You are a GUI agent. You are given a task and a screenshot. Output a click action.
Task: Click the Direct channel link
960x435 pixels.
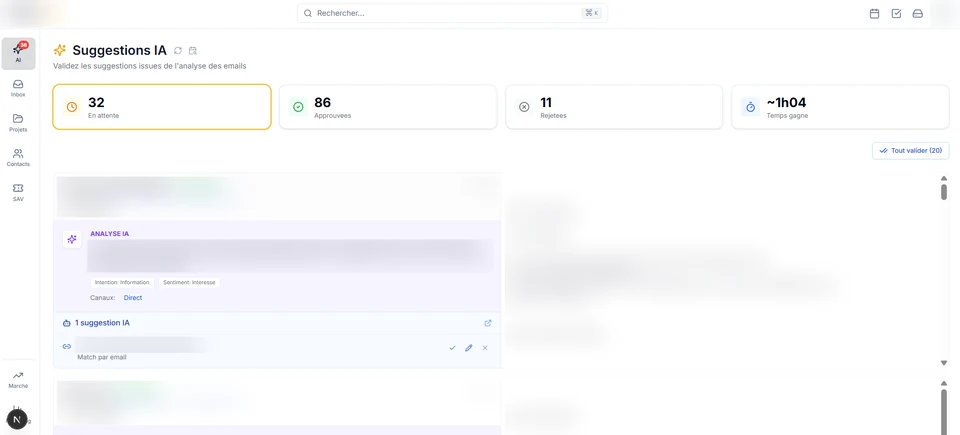tap(133, 298)
